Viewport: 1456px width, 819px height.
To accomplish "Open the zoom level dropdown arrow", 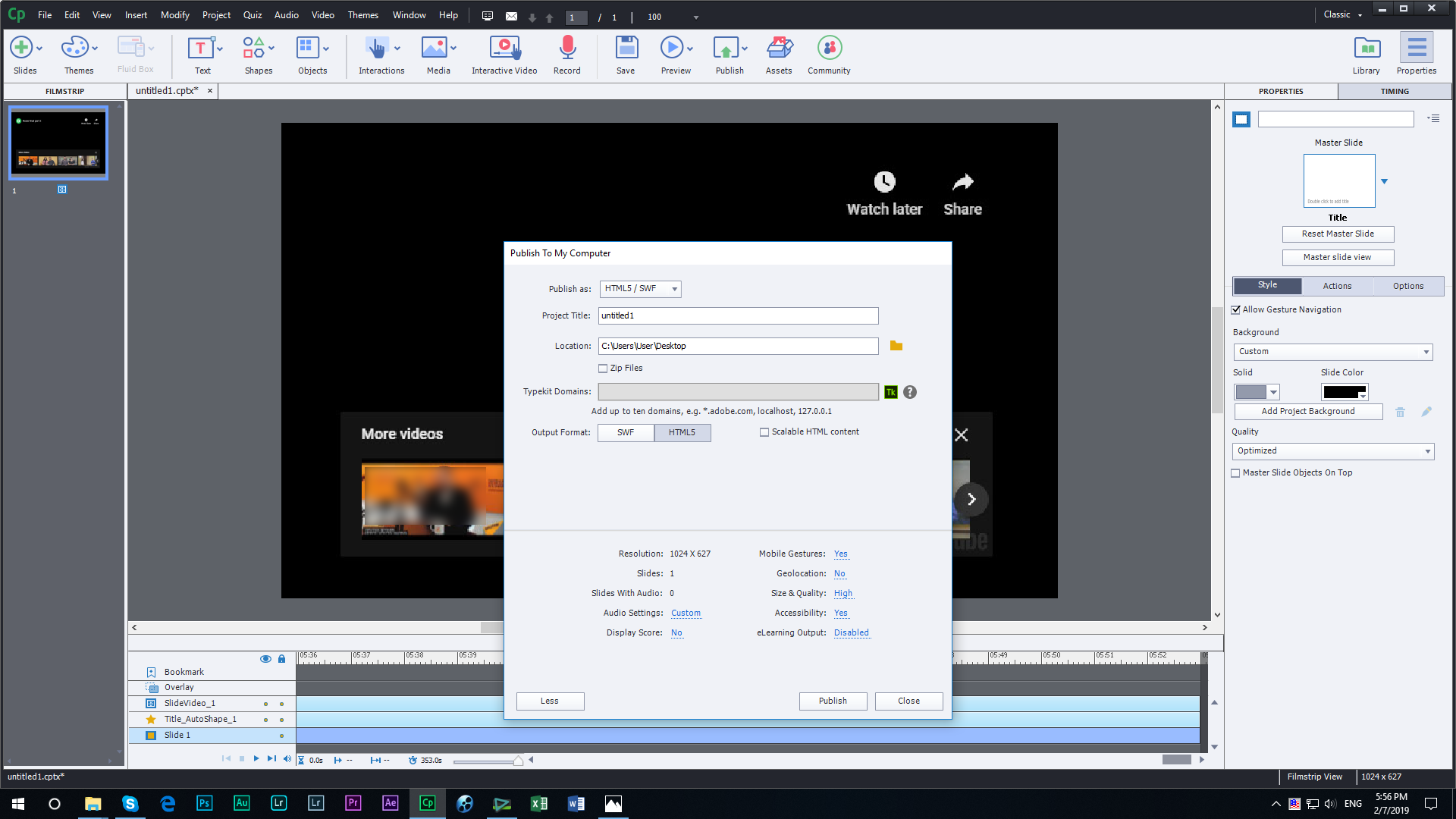I will 696,17.
